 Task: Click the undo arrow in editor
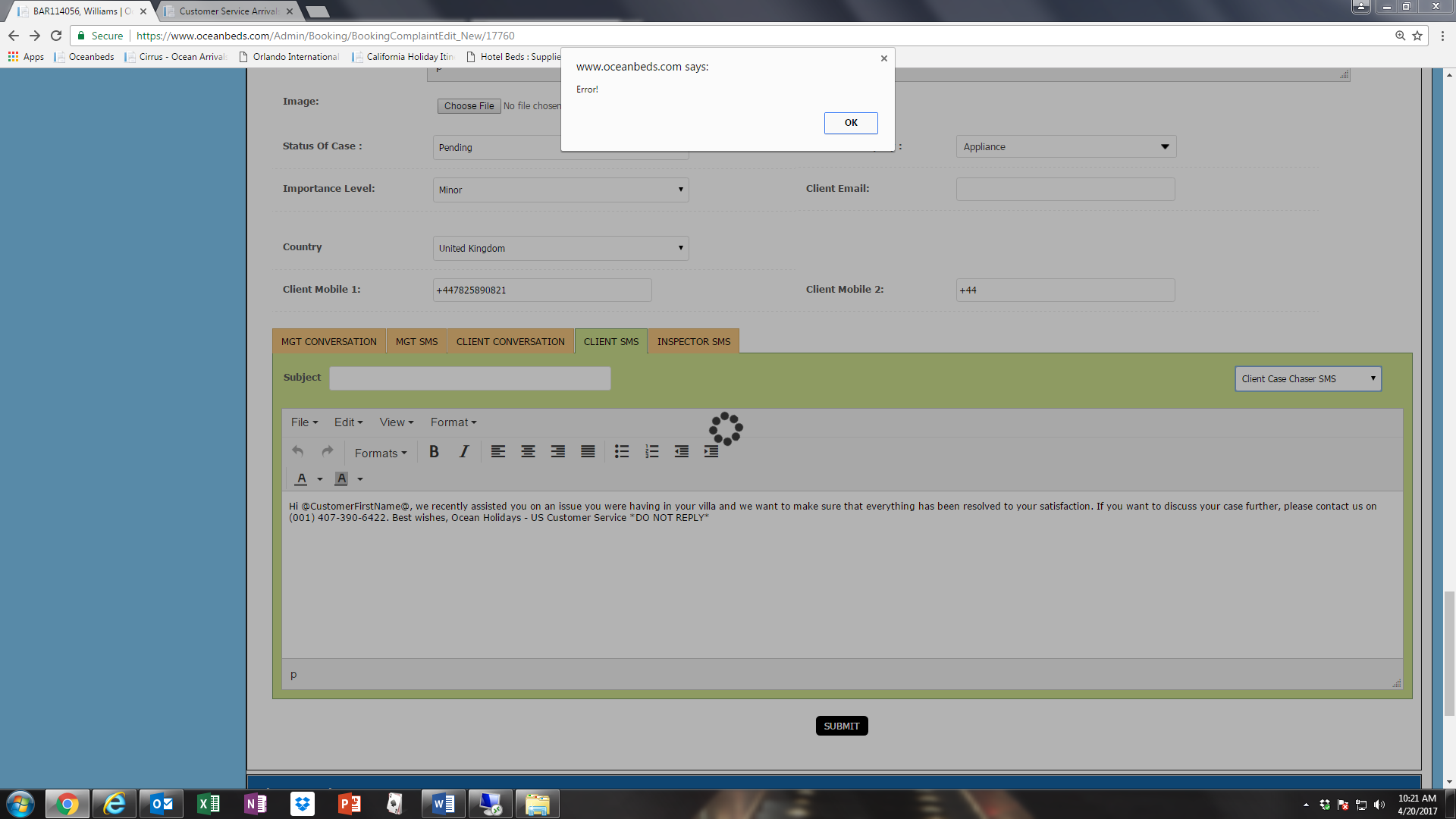(298, 452)
